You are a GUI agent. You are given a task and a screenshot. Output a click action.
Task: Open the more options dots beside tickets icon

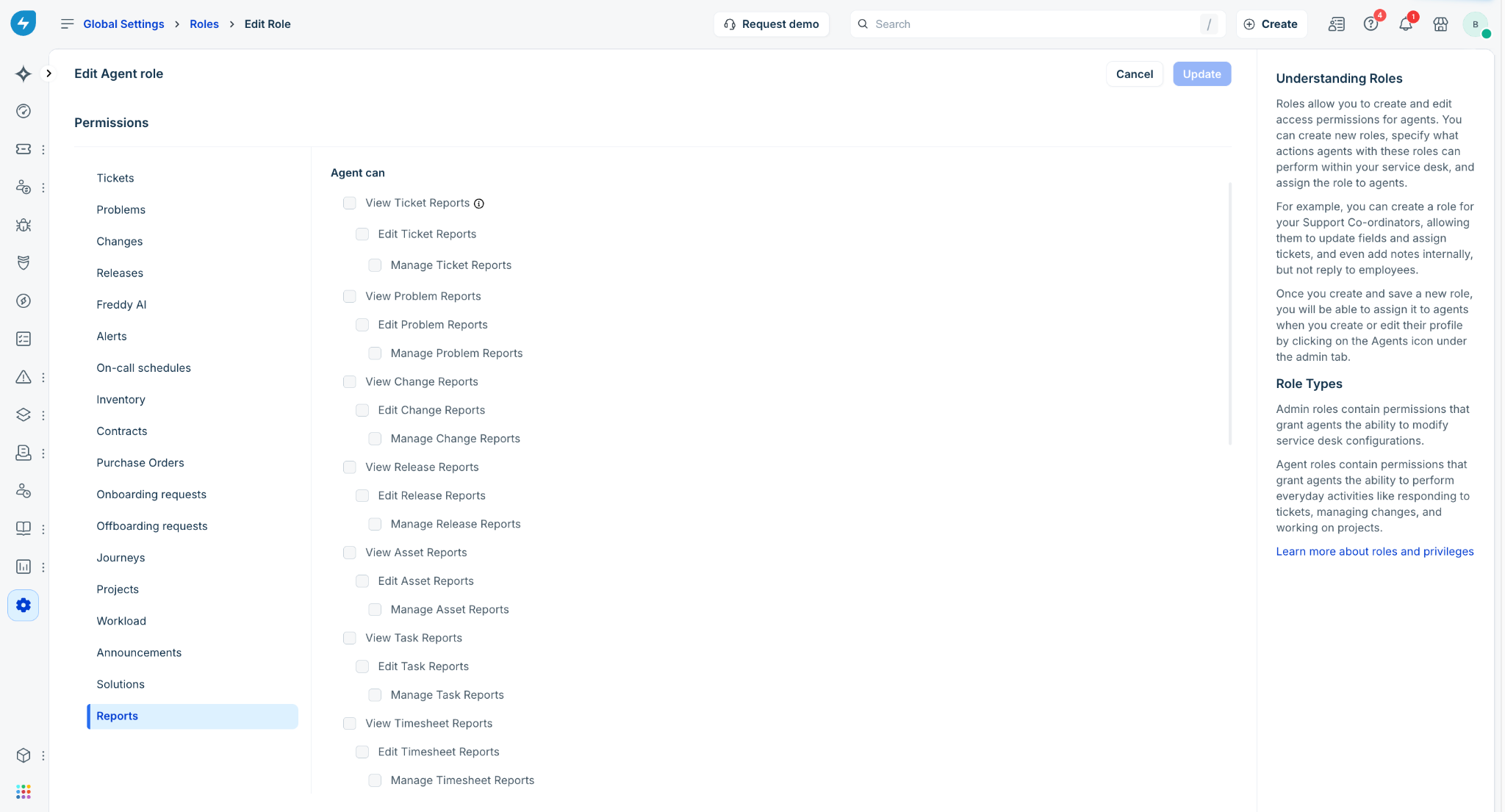pos(43,149)
